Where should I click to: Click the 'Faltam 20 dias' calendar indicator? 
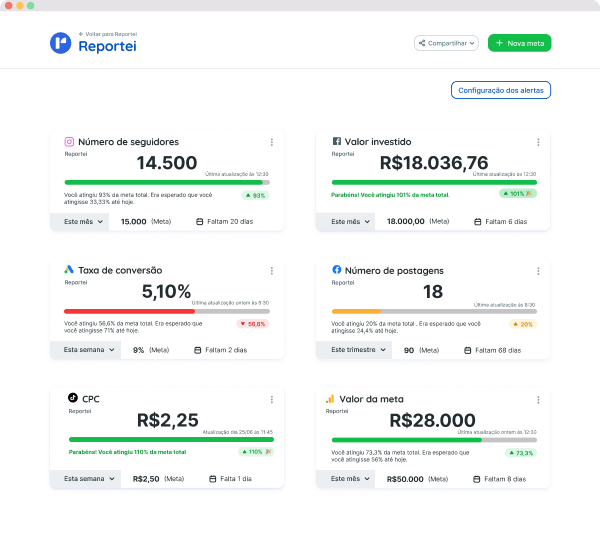pyautogui.click(x=225, y=222)
